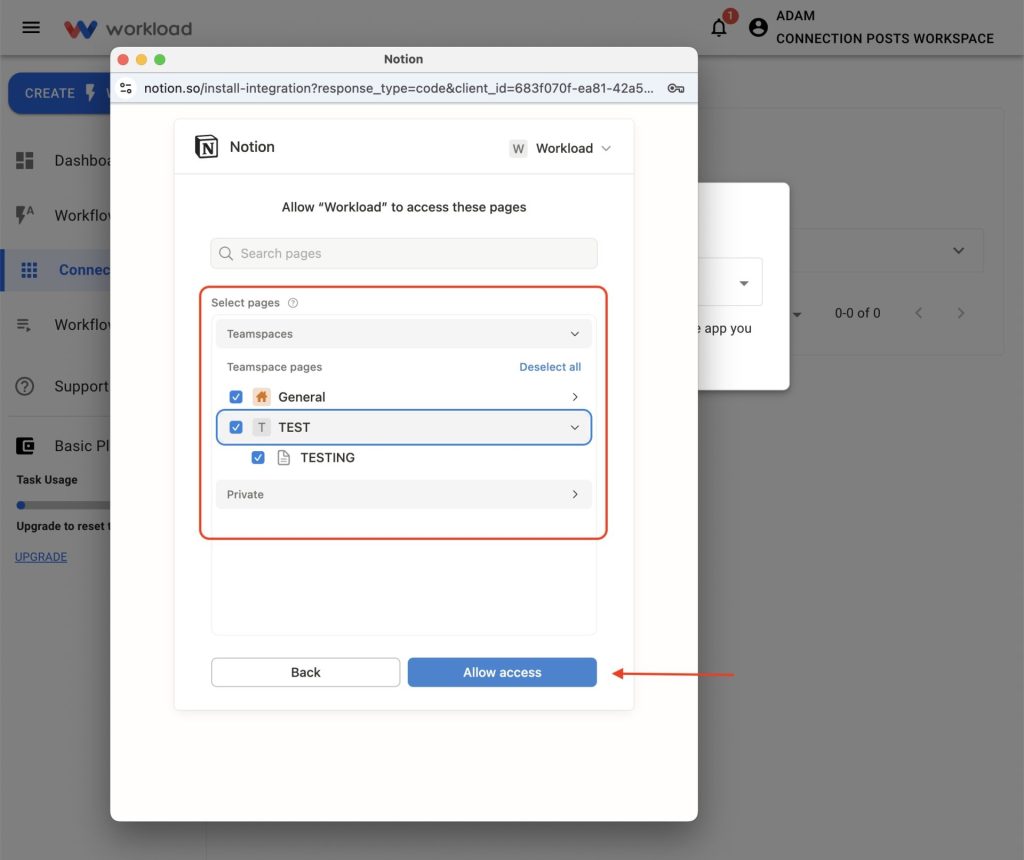Image resolution: width=1024 pixels, height=860 pixels.
Task: Select the TESTING page row label
Action: point(327,457)
